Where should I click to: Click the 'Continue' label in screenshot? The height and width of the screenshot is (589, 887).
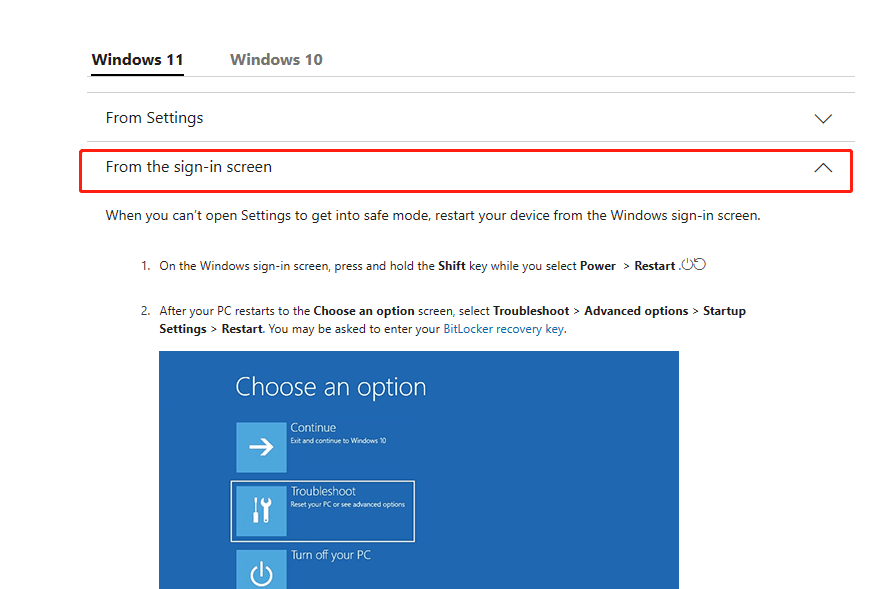pyautogui.click(x=313, y=428)
